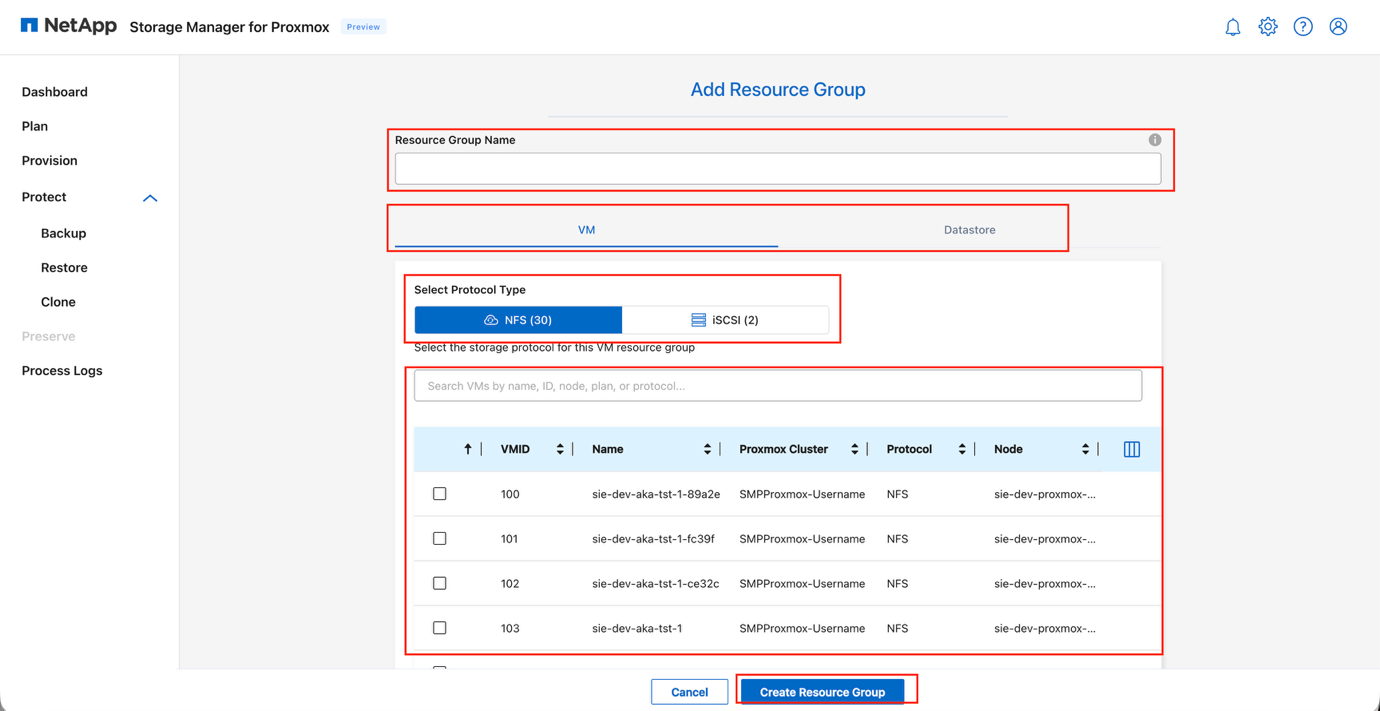1380x711 pixels.
Task: Click the search VMs input field
Action: click(777, 385)
